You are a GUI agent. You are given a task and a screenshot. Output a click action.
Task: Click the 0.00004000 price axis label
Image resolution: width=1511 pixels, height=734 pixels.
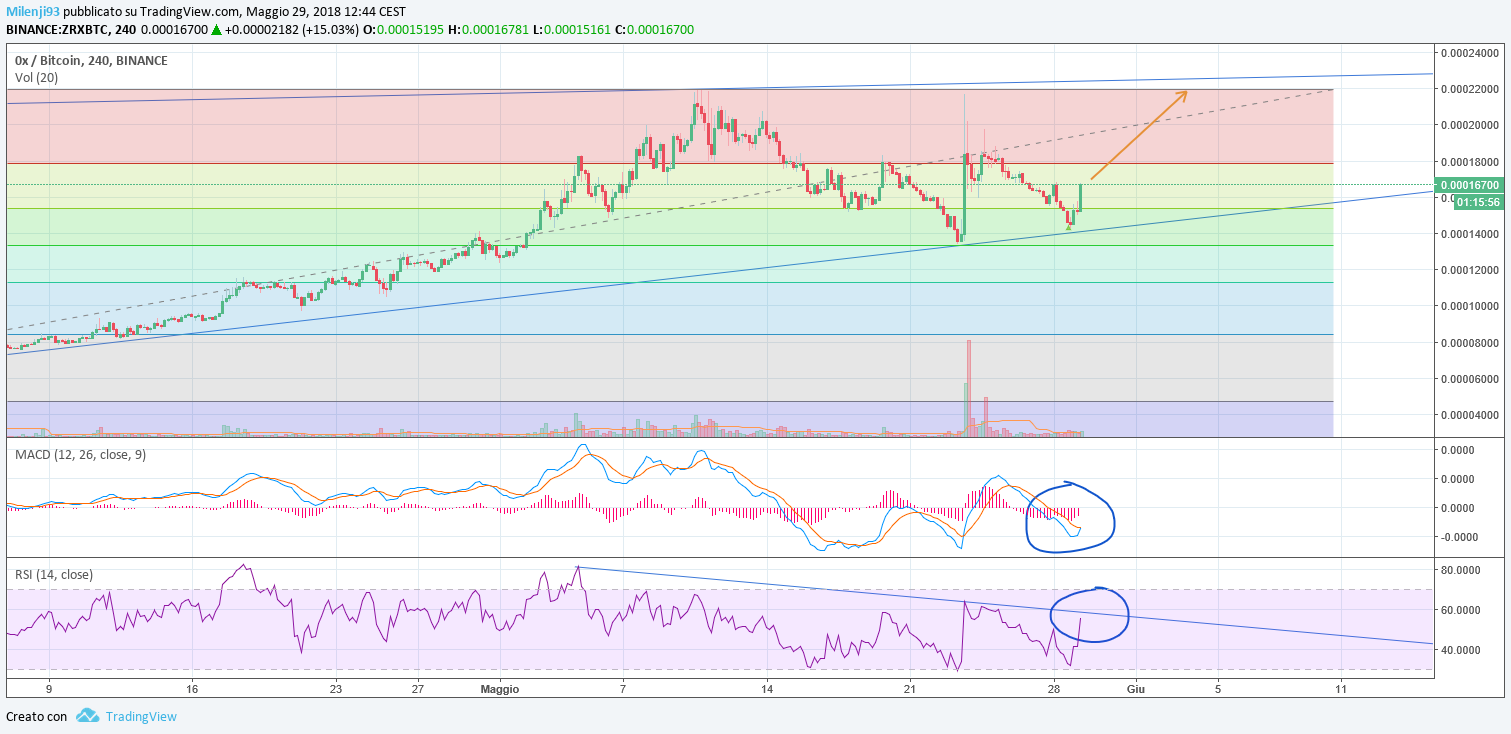coord(1469,415)
